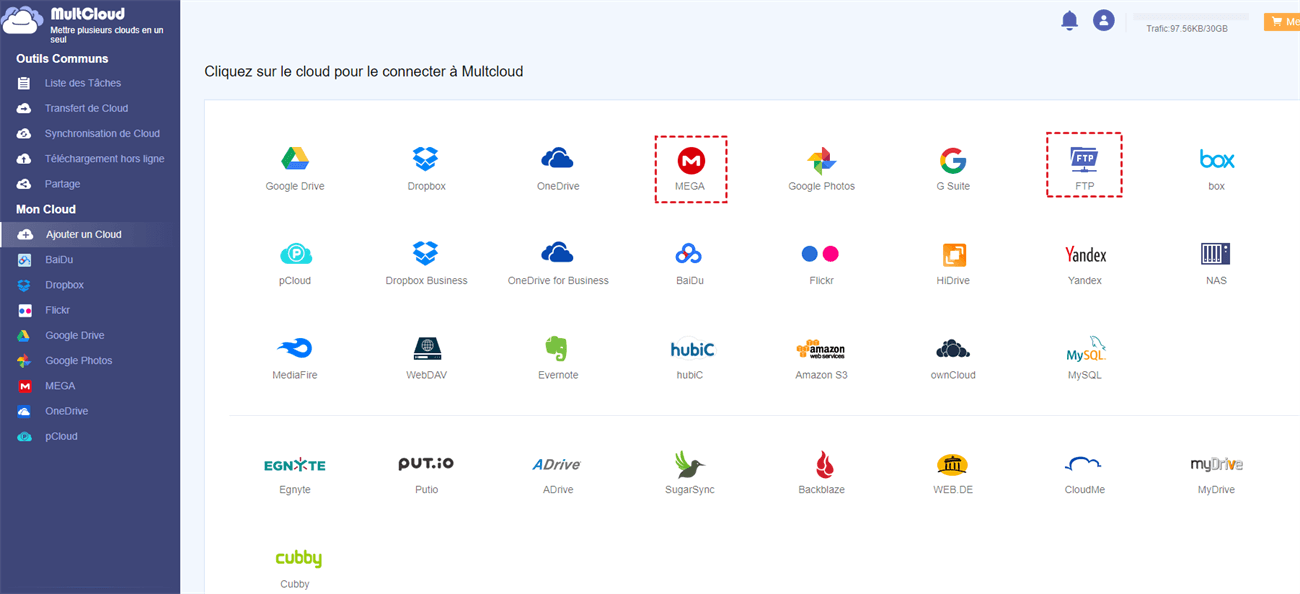
Task: Select the Backblaze flame icon
Action: (x=824, y=465)
